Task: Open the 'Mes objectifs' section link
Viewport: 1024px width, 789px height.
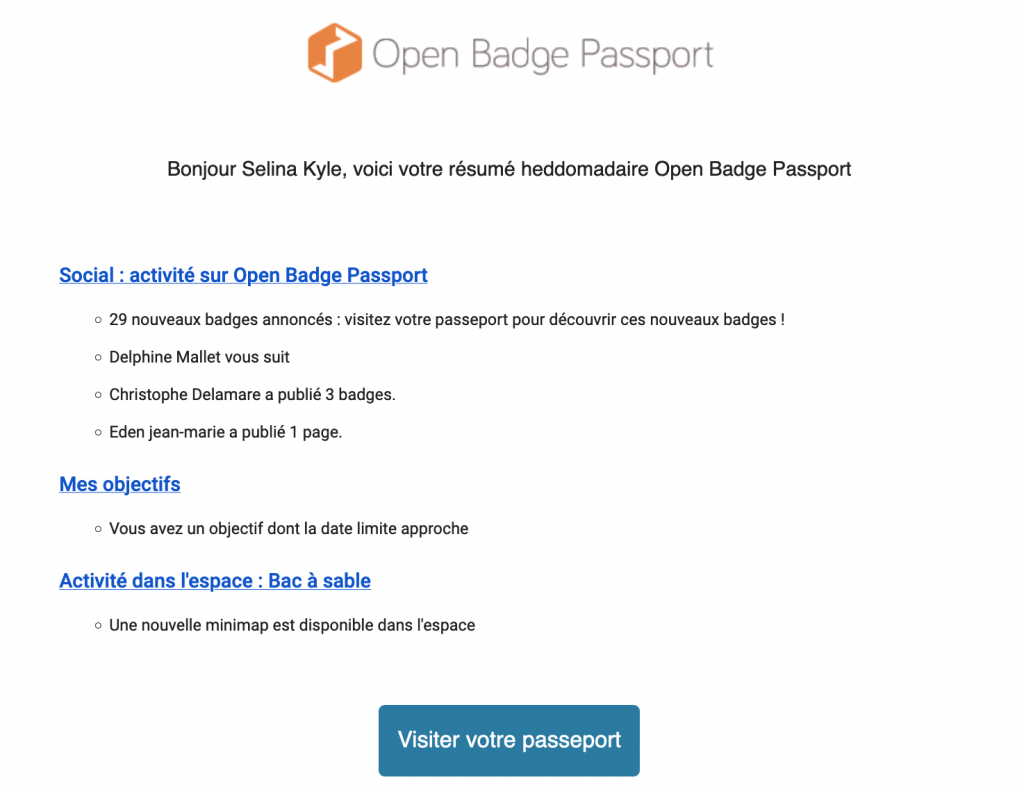Action: (119, 484)
